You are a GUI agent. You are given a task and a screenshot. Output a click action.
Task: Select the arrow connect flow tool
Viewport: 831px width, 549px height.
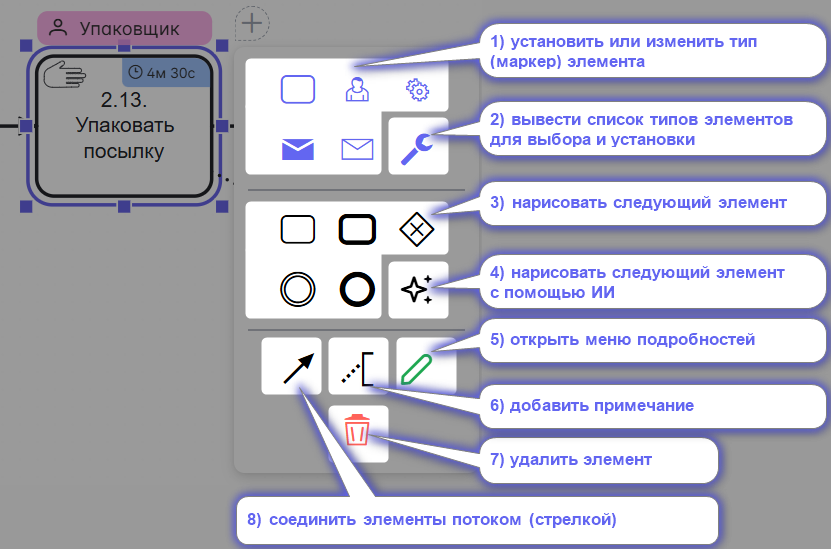291,366
